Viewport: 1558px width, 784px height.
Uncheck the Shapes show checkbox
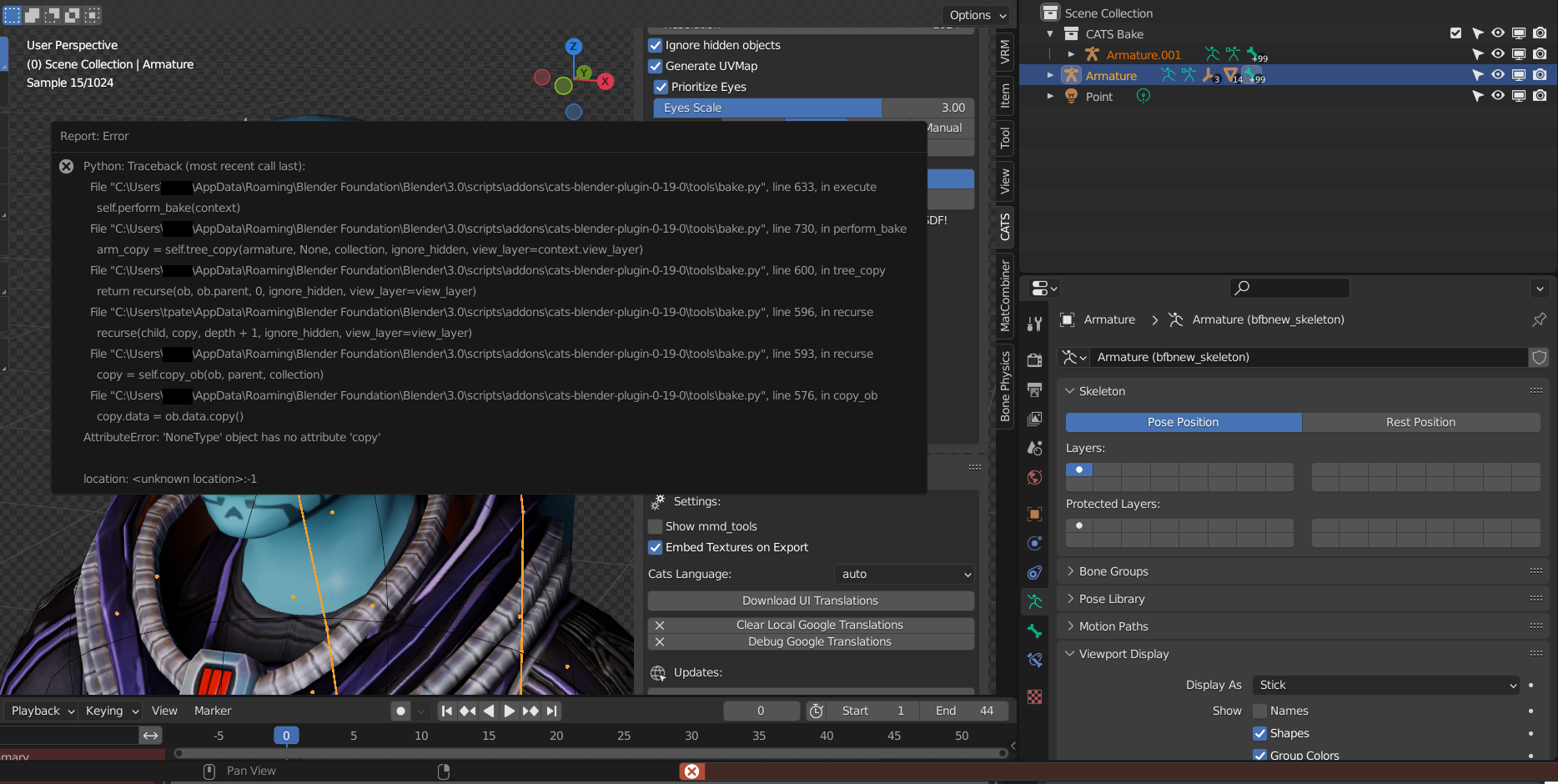[x=1260, y=733]
